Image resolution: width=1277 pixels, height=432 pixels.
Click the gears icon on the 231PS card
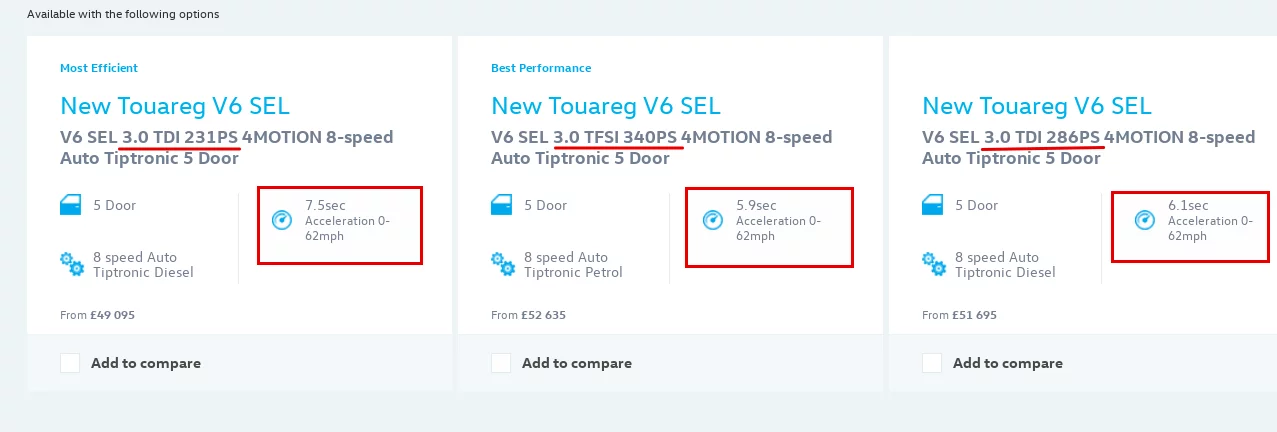tap(72, 264)
